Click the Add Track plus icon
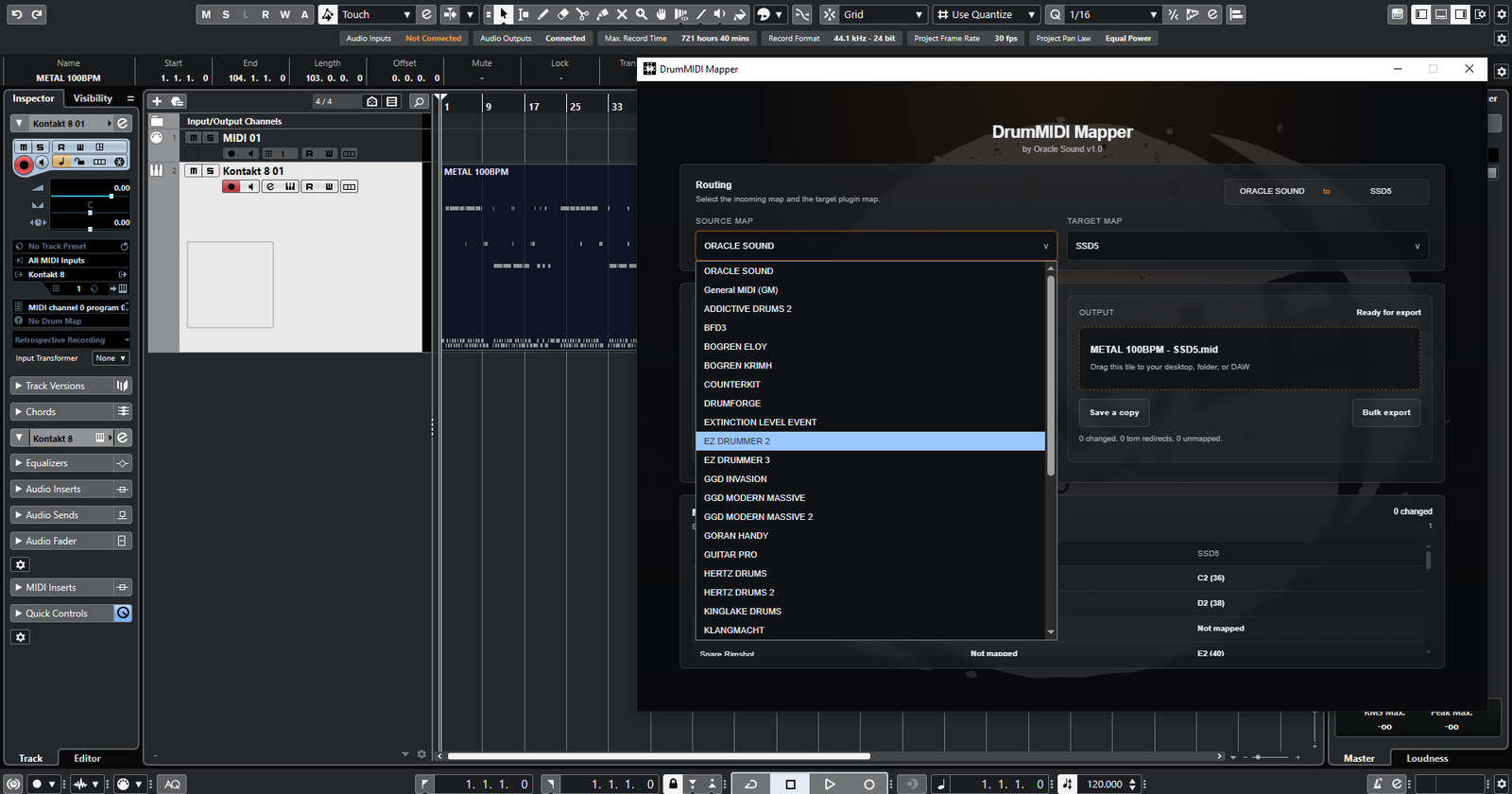Image resolution: width=1512 pixels, height=794 pixels. [157, 101]
